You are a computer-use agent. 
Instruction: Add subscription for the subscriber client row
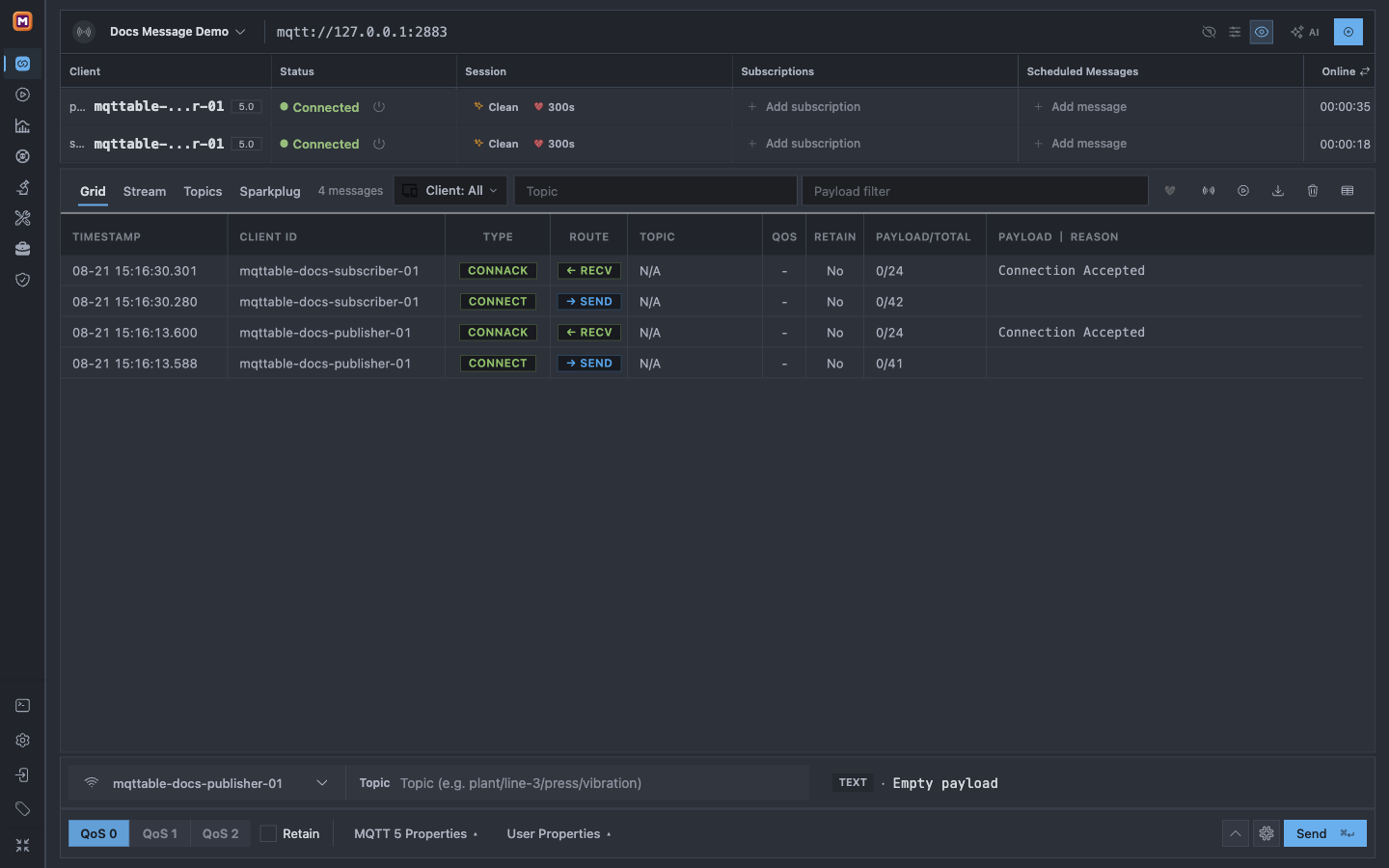(x=804, y=144)
